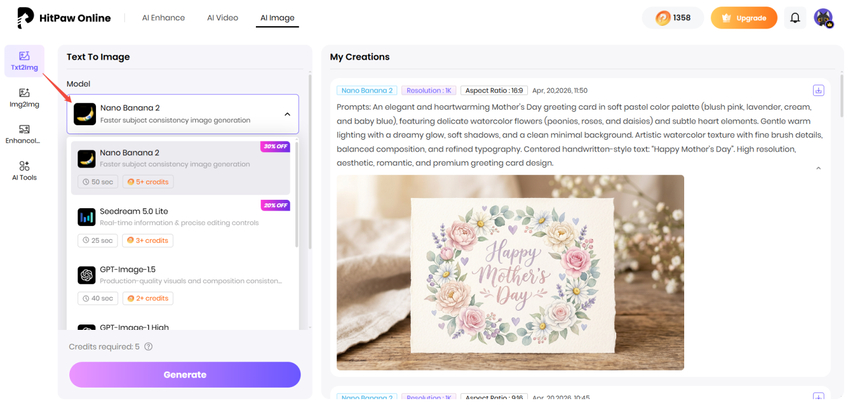853x408 pixels.
Task: Select Seedream 5.0 Lite model option
Action: 181,226
